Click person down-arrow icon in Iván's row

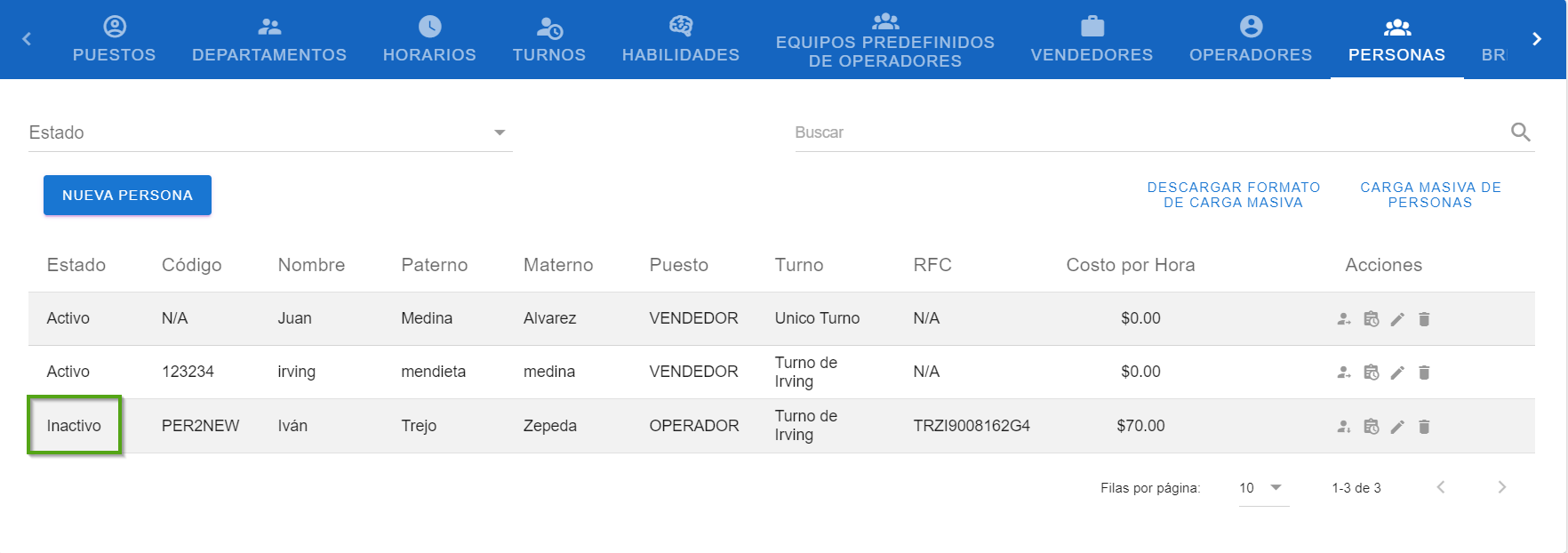click(x=1344, y=427)
